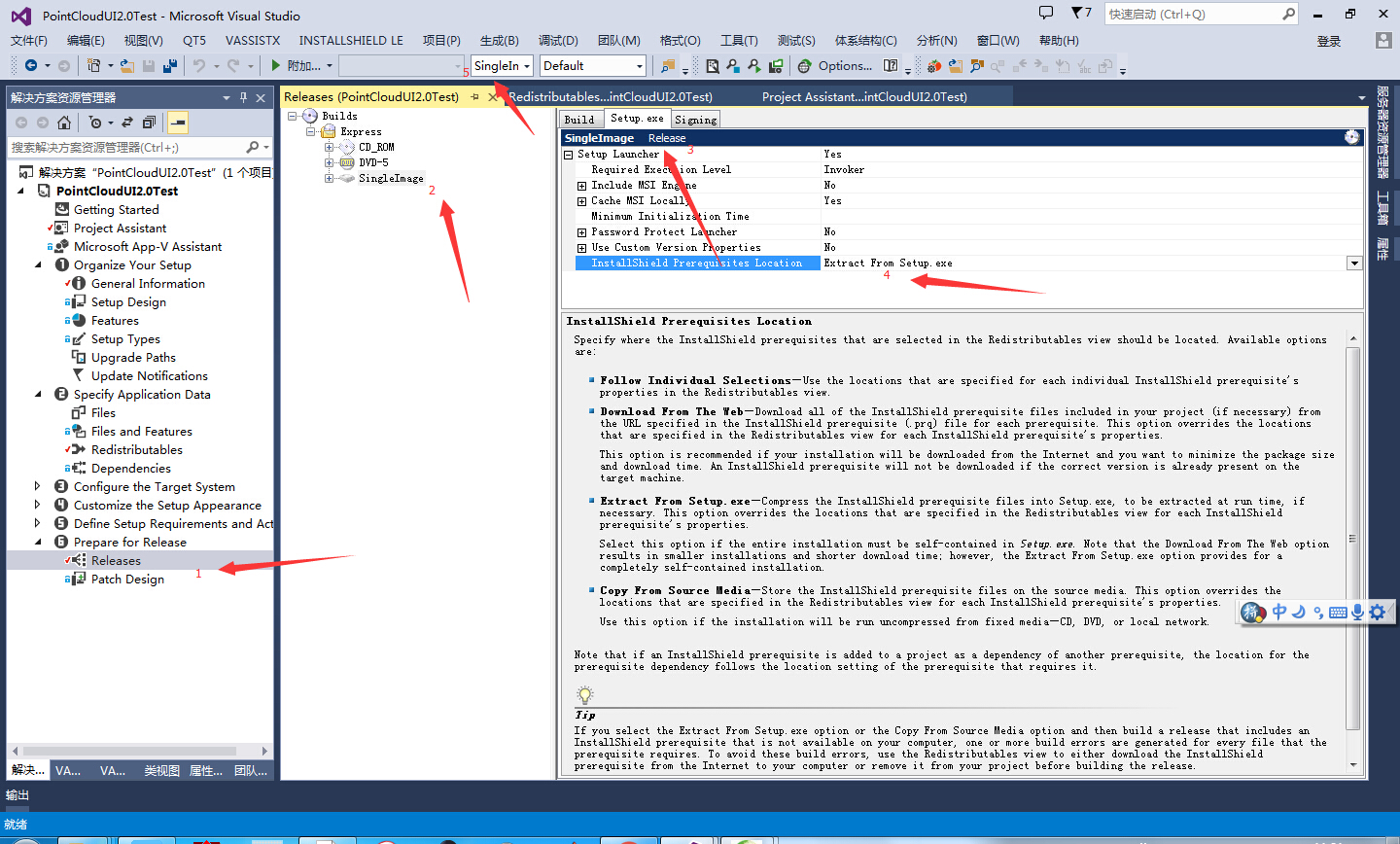Click the Solution Explorer horizontal scrollbar

[x=130, y=751]
